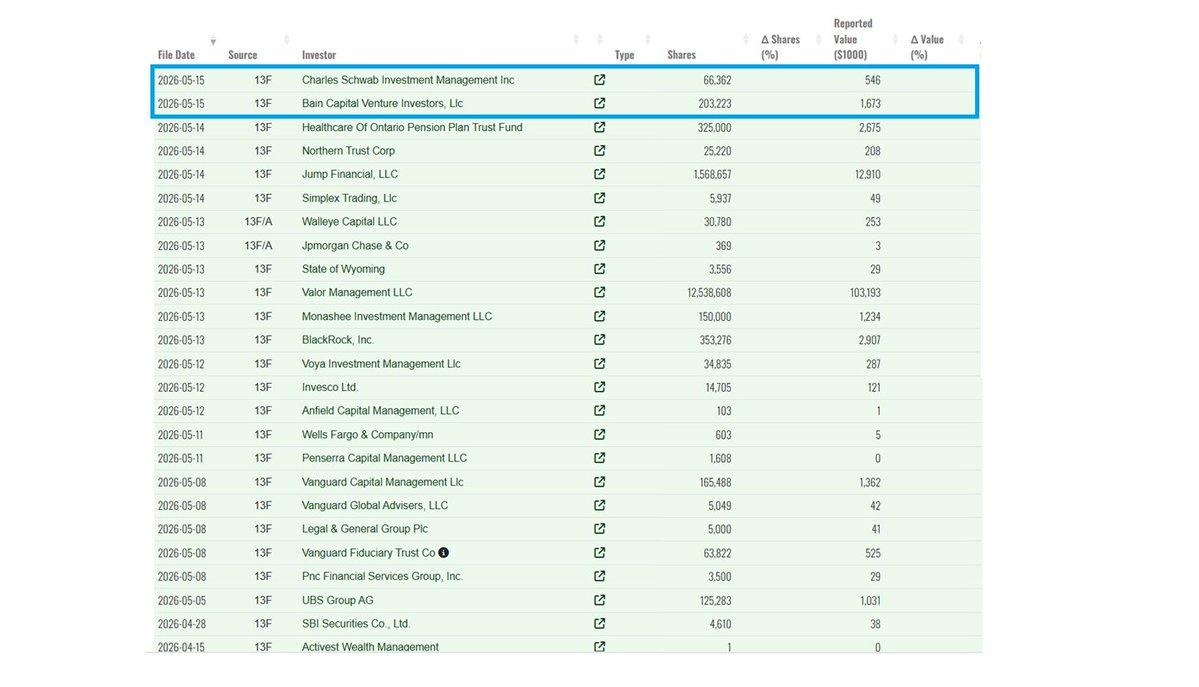Sort by Δ Shares (%) column arrows
This screenshot has height=687, width=1199.
(818, 39)
